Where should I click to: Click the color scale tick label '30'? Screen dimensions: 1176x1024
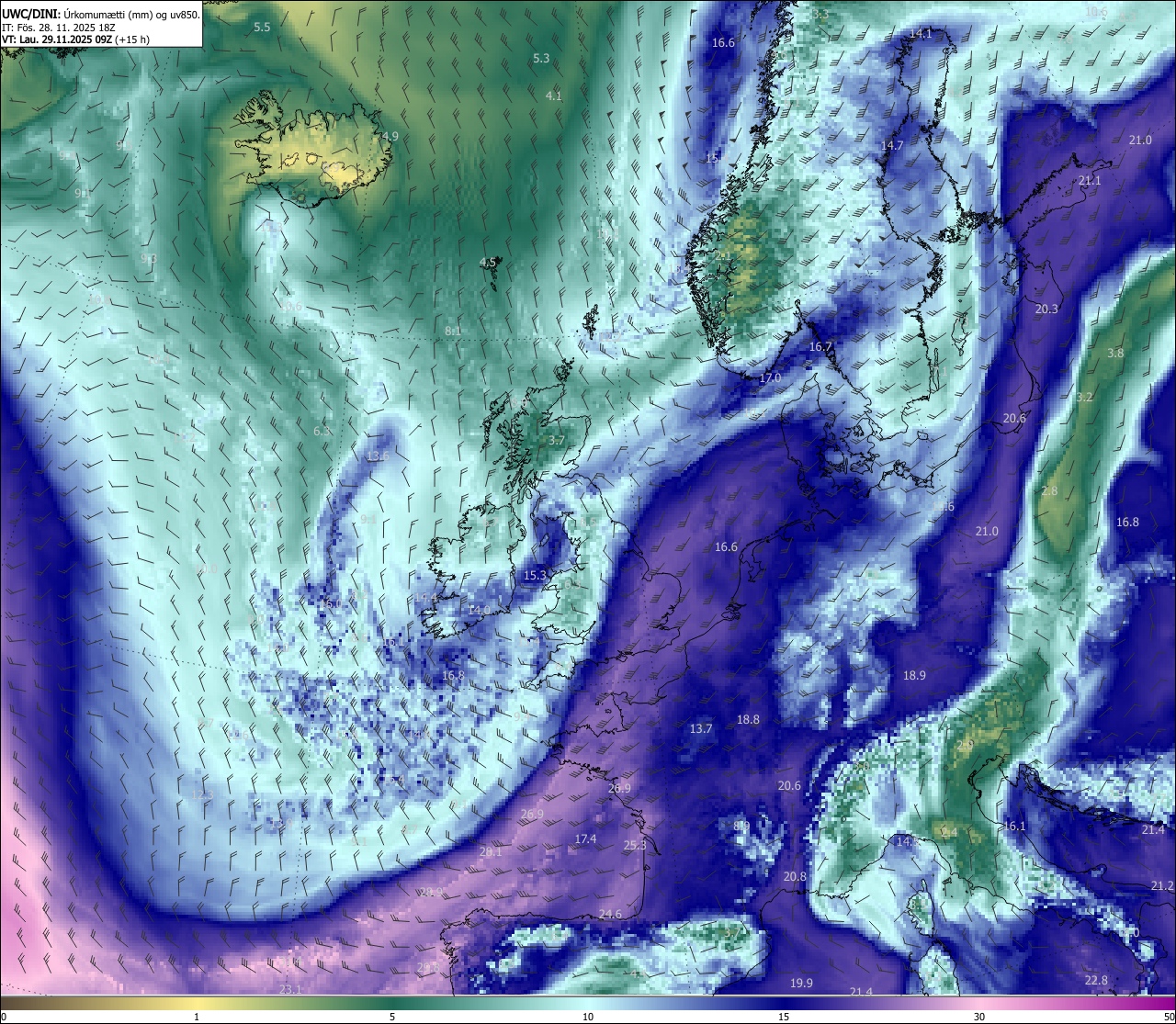979,1017
